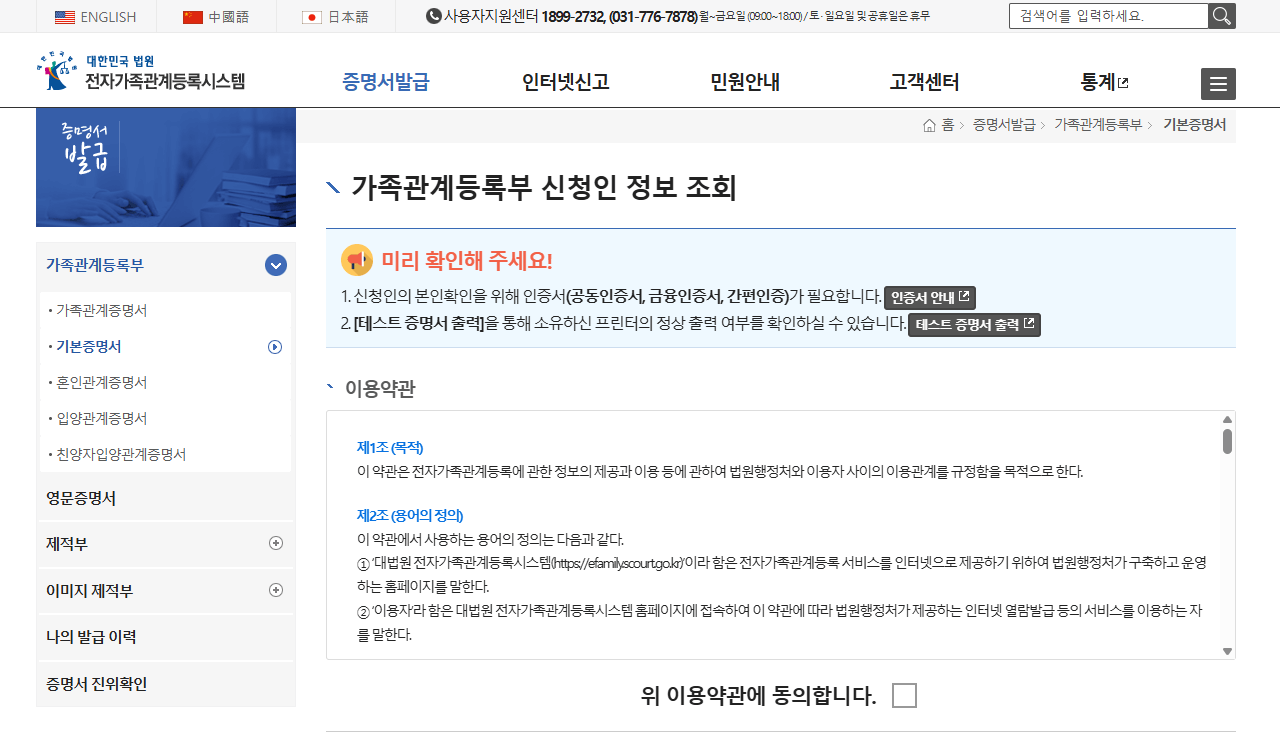1280x741 pixels.
Task: Select 가족관계증명서 in sidebar
Action: coord(102,311)
